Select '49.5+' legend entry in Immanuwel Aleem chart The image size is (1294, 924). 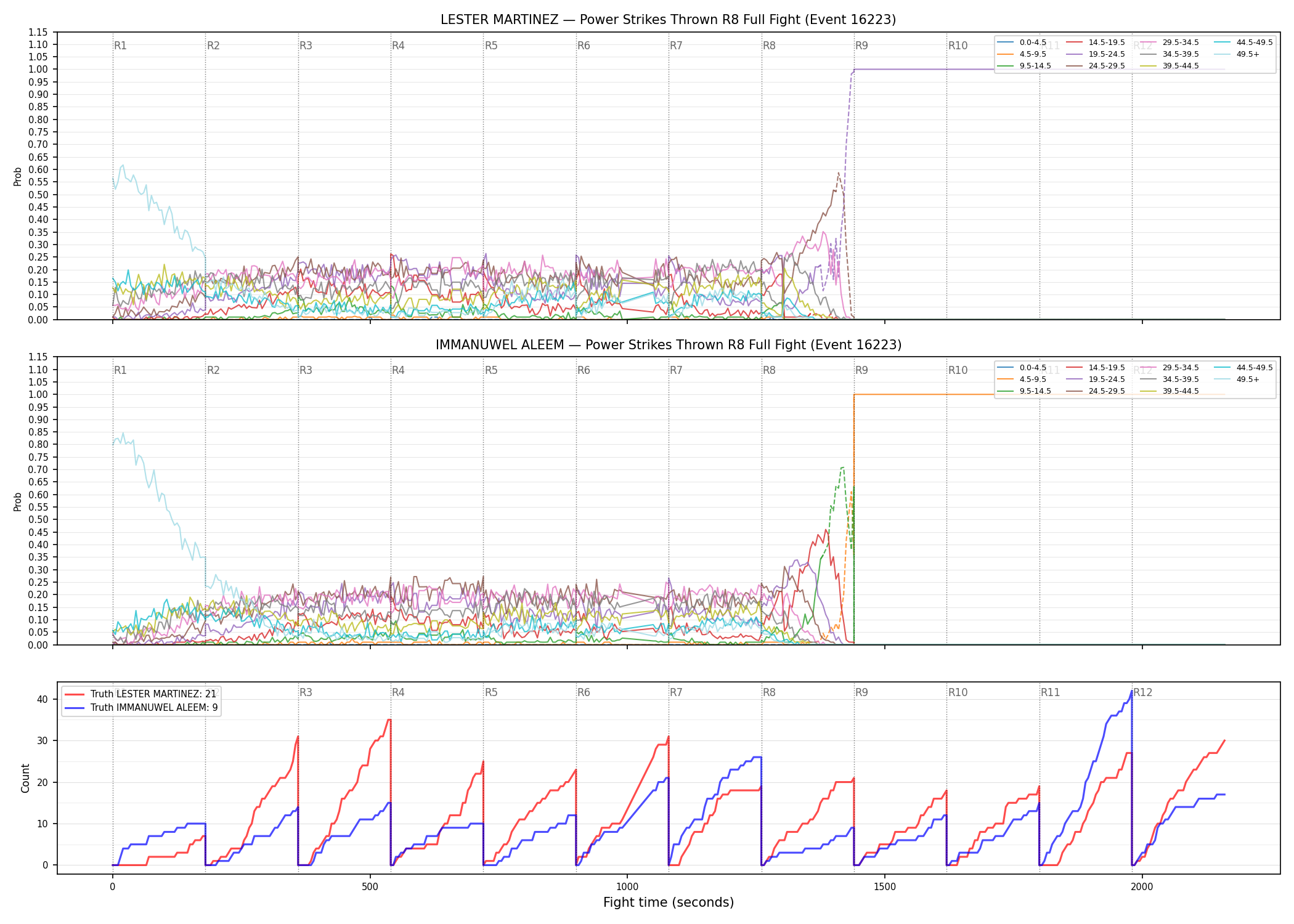click(1237, 379)
